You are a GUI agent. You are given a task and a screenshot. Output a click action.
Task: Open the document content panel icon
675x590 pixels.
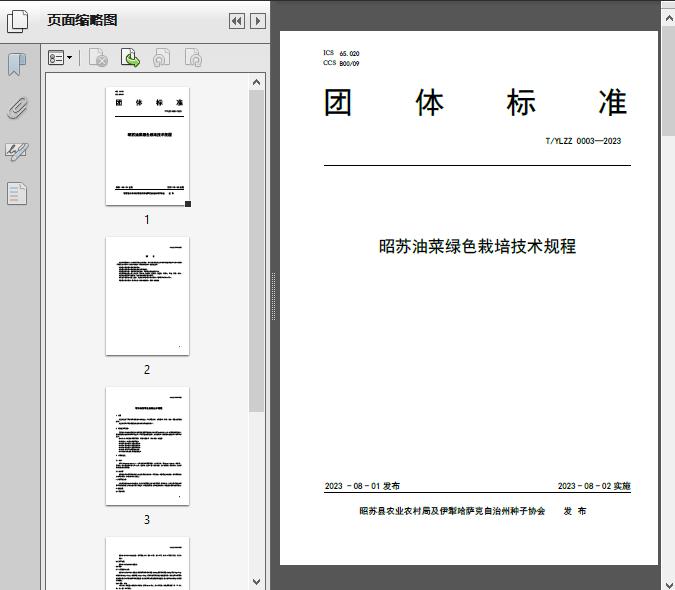click(17, 194)
